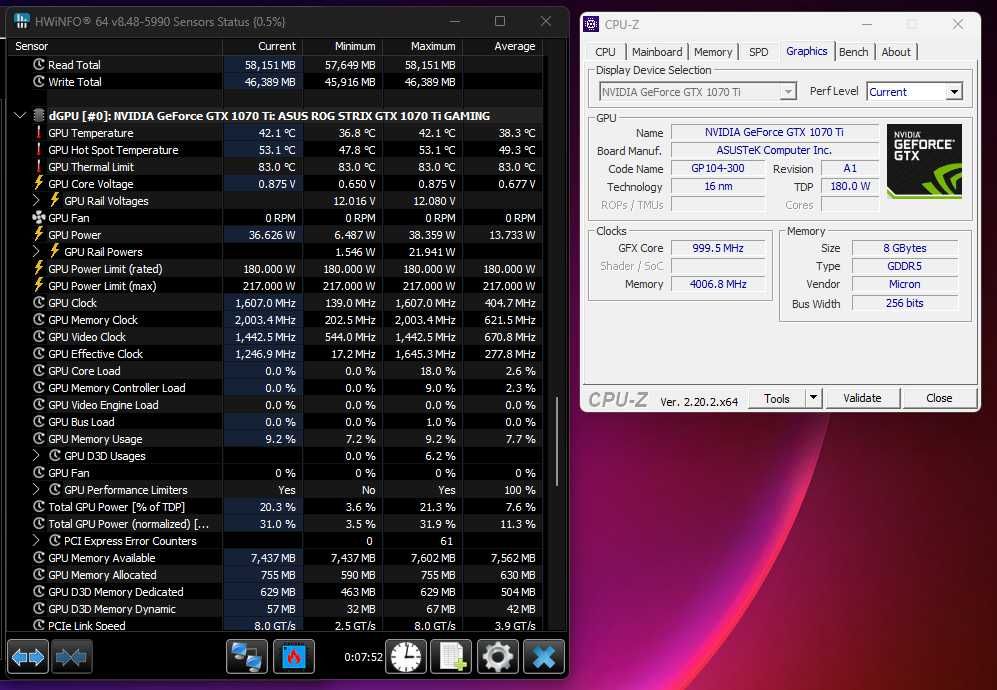Screen dimensions: 997x690
Task: Expand PCI Express Error Counters
Action: [x=37, y=541]
